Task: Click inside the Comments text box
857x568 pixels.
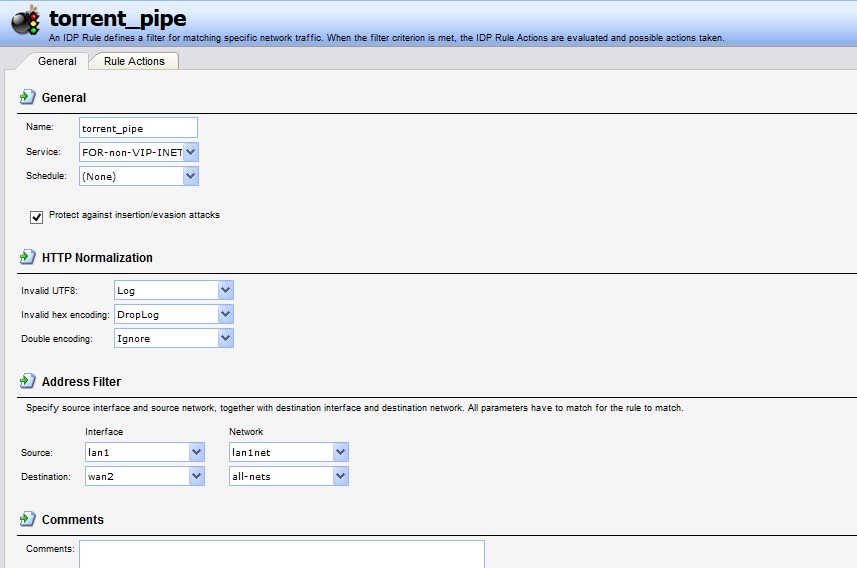Action: (x=281, y=553)
